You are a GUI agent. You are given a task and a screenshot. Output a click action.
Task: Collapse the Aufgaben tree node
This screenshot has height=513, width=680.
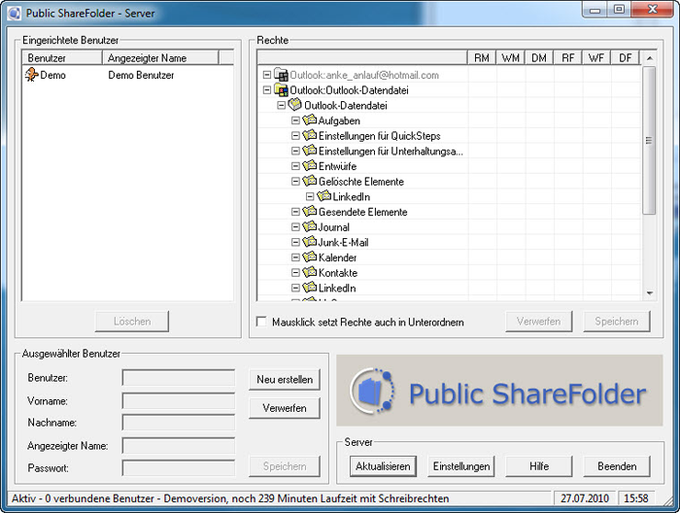pyautogui.click(x=295, y=121)
